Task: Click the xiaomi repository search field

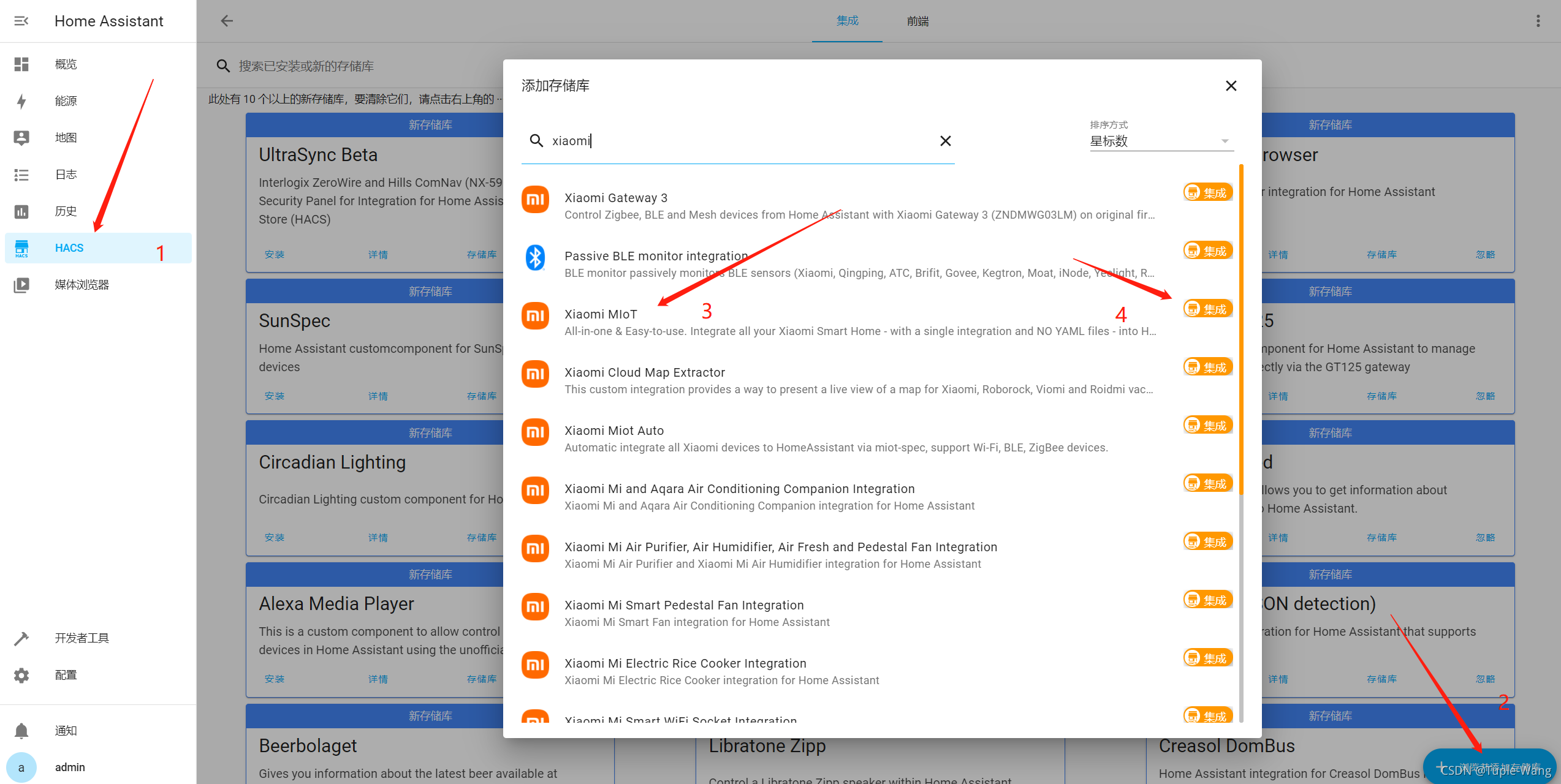Action: tap(735, 141)
